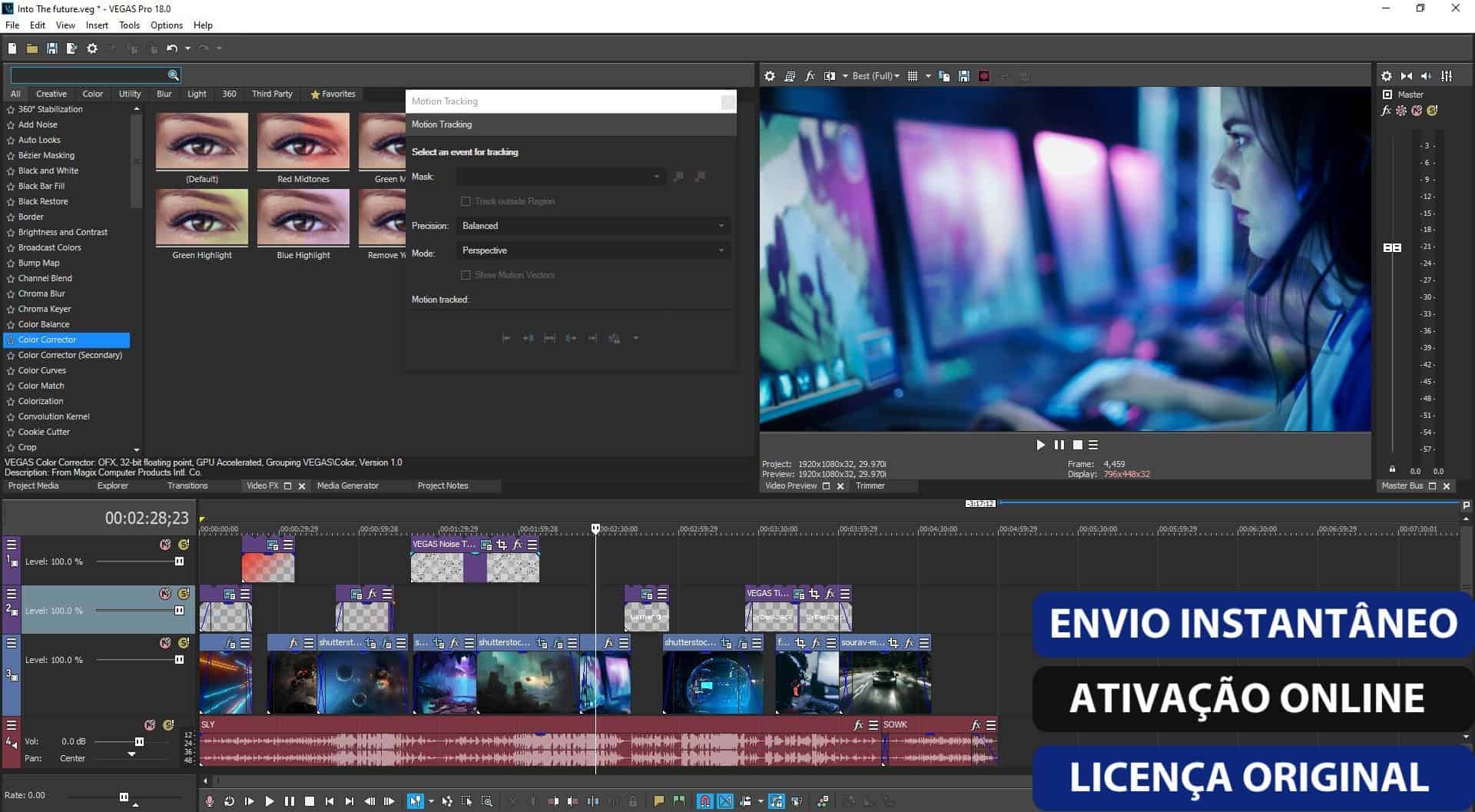Insert a region with green flag icon
The height and width of the screenshot is (812, 1475).
[x=678, y=801]
